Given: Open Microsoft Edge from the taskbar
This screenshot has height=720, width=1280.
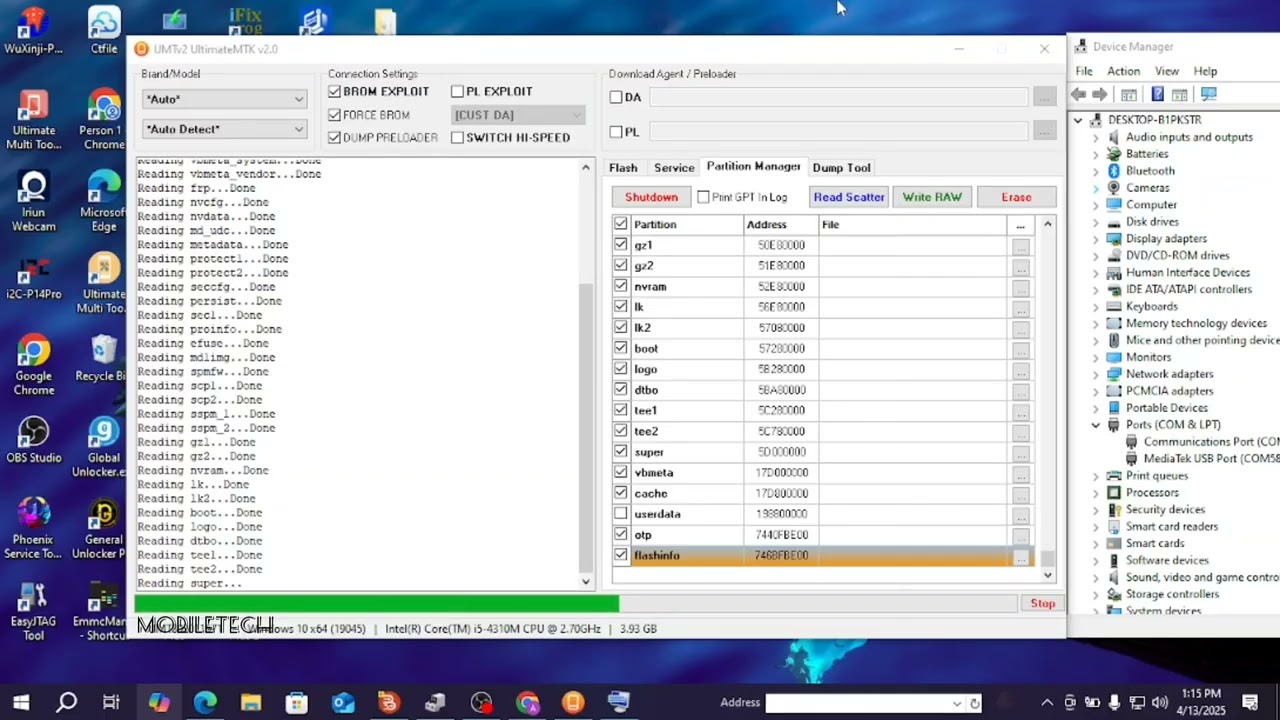Looking at the screenshot, I should pyautogui.click(x=205, y=702).
